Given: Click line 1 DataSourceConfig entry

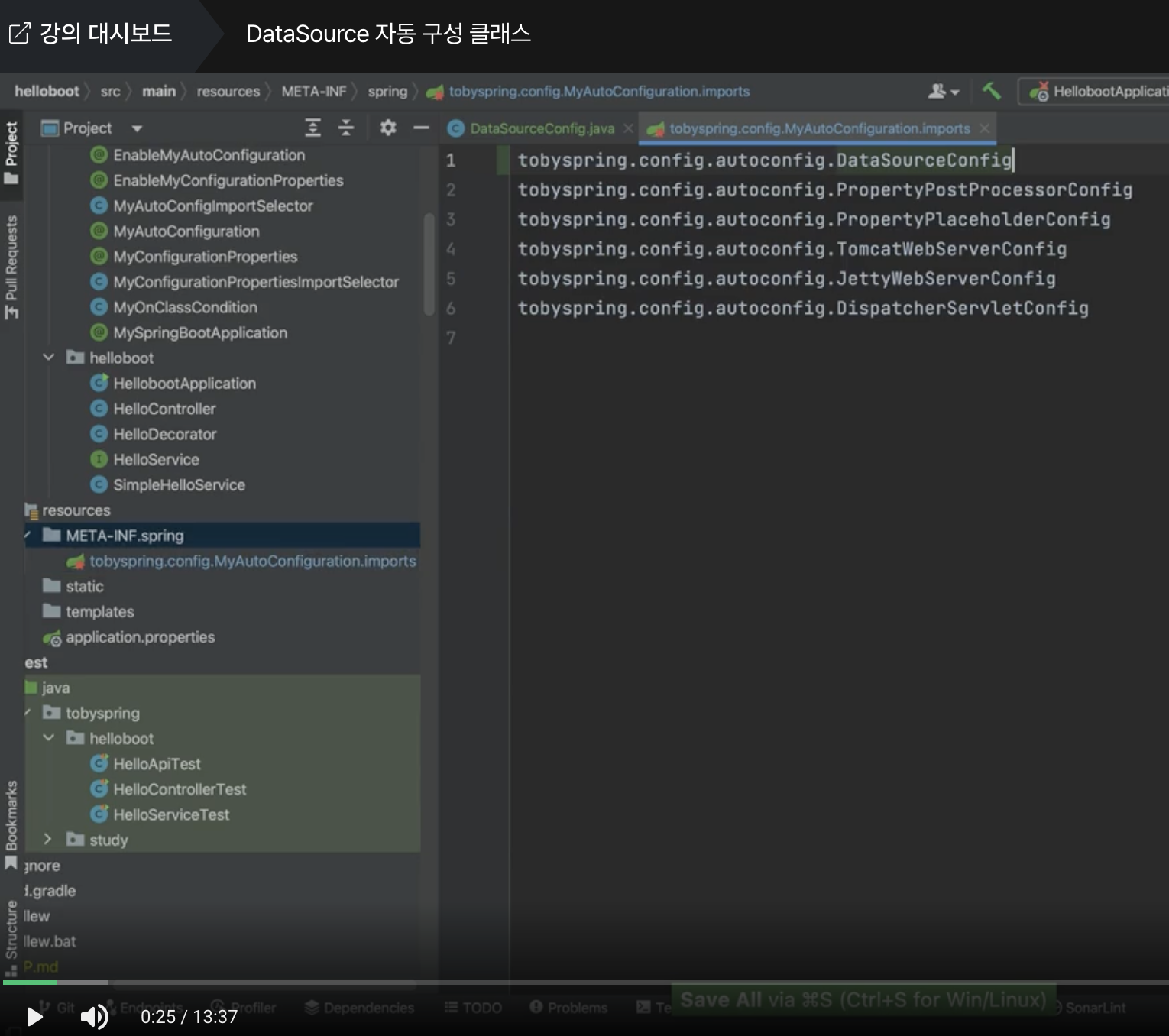Looking at the screenshot, I should (x=765, y=160).
